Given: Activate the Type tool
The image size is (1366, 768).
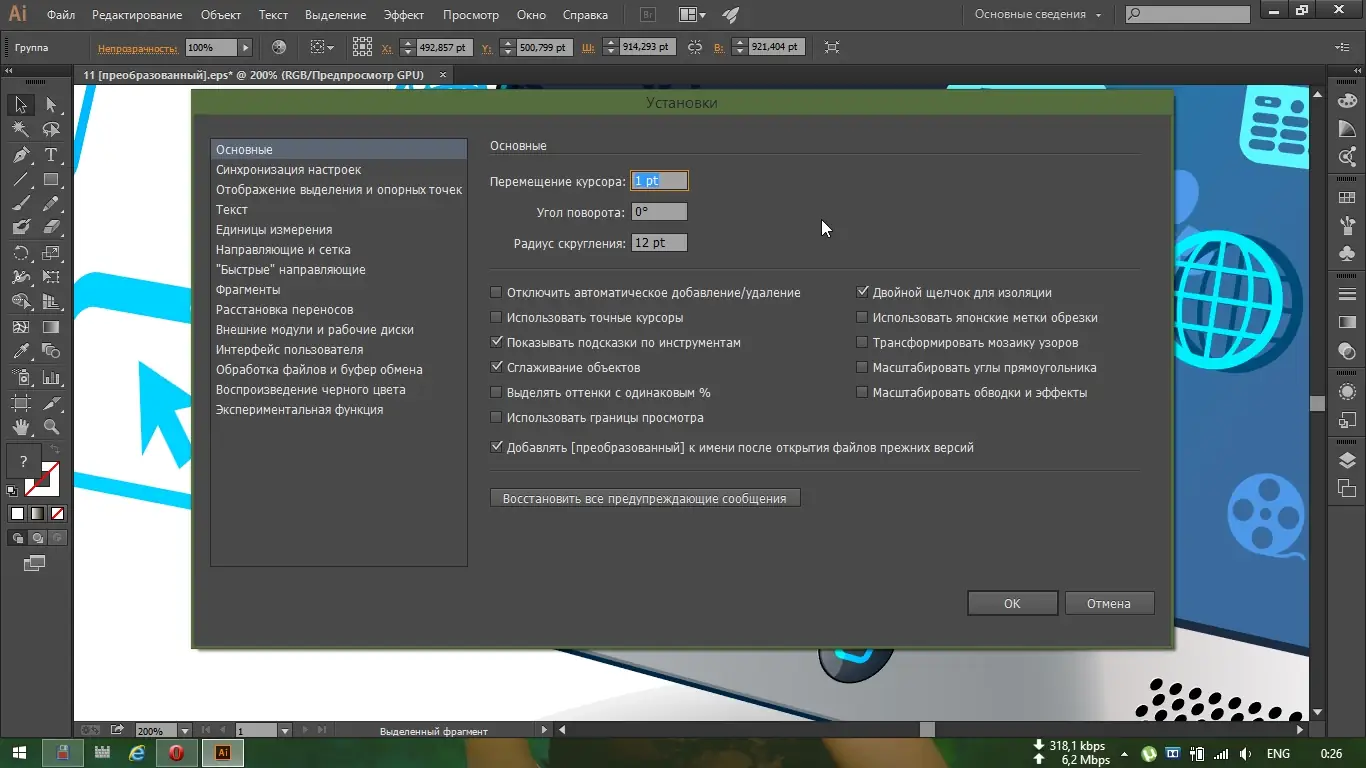Looking at the screenshot, I should click(51, 155).
